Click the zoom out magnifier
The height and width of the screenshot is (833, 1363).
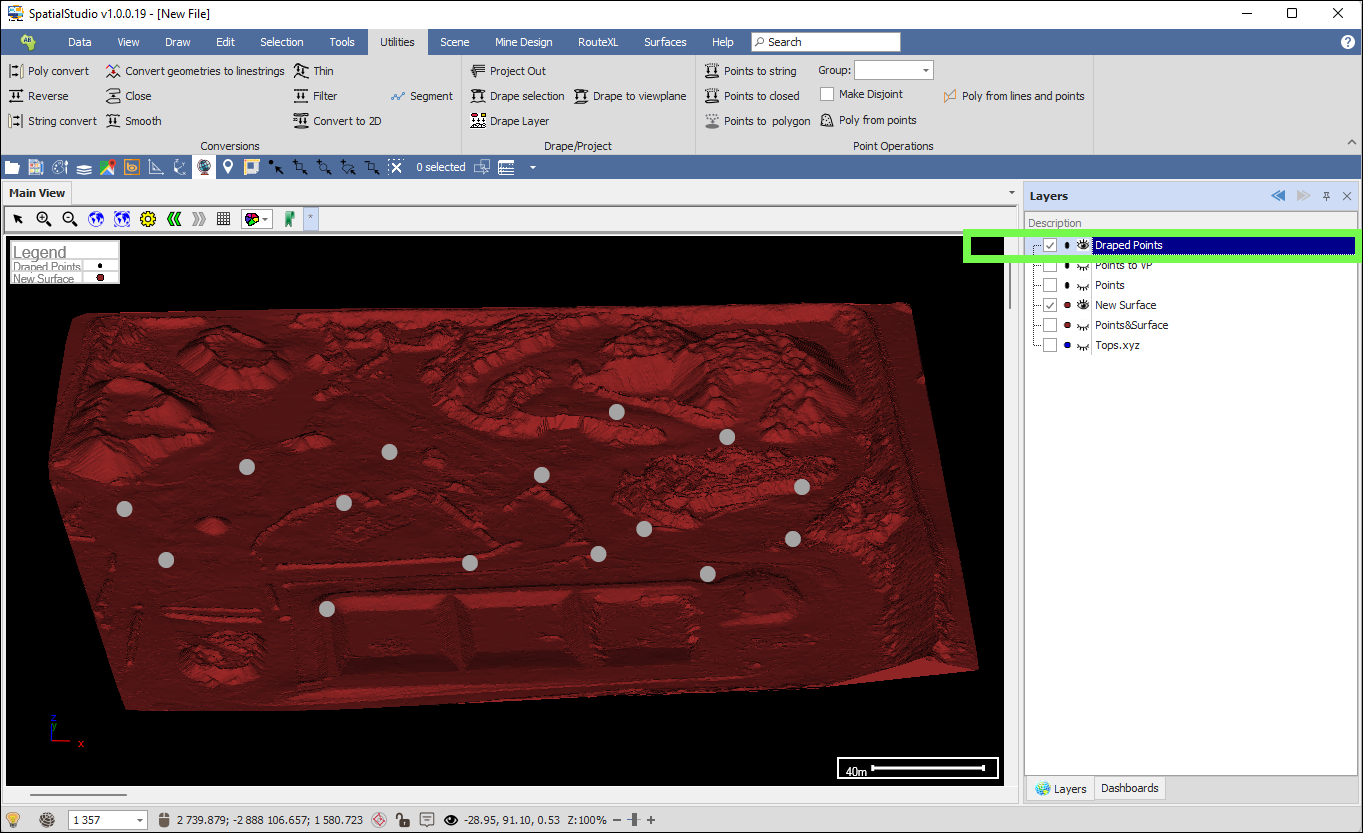tap(70, 219)
